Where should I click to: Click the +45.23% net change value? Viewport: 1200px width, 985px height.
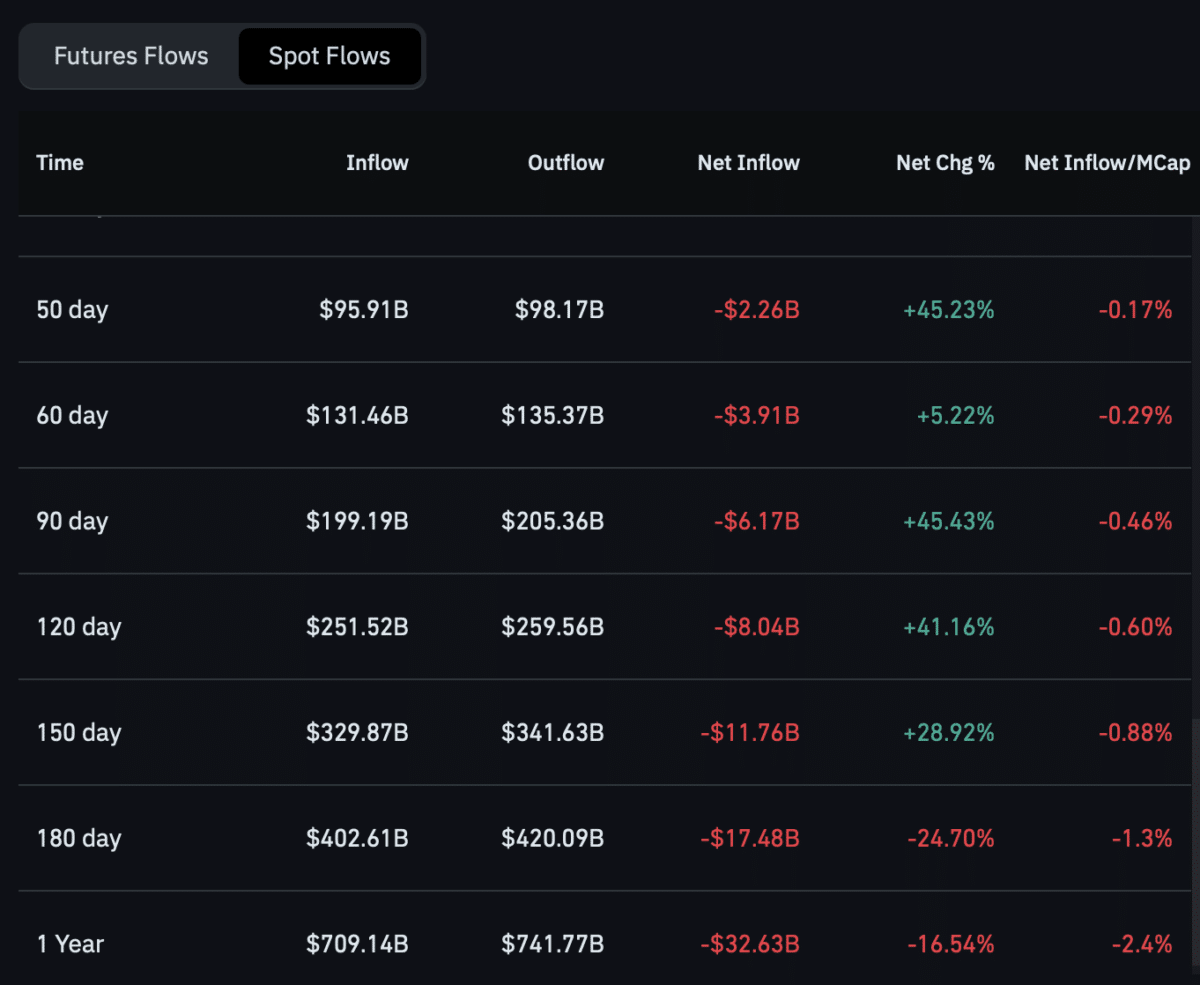pos(948,310)
